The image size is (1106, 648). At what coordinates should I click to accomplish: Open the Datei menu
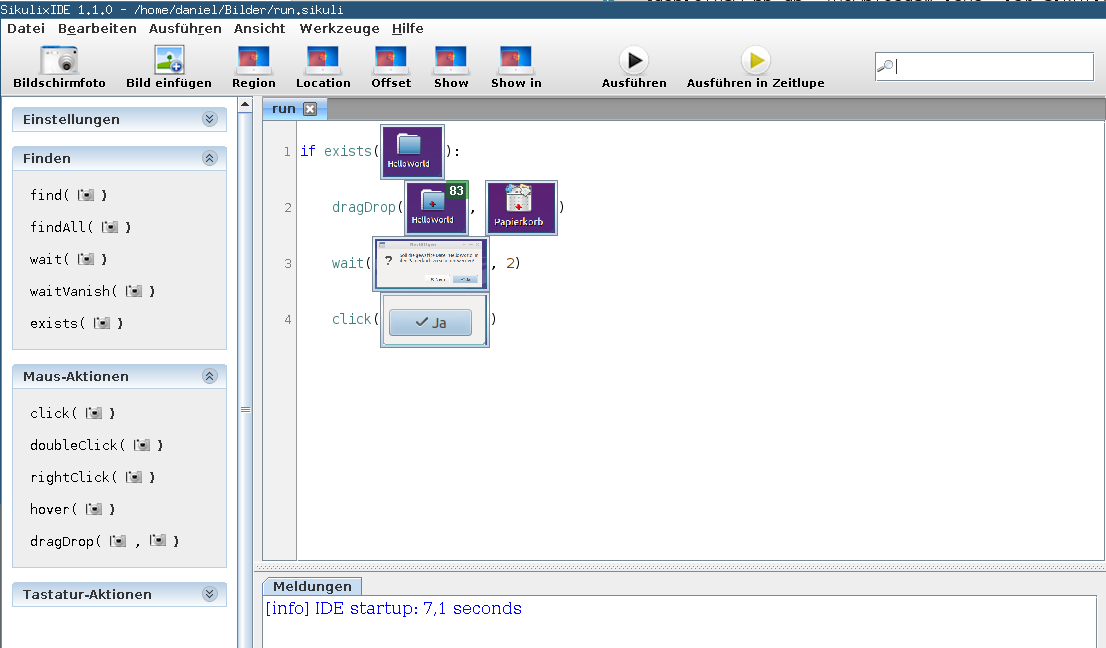(x=26, y=29)
